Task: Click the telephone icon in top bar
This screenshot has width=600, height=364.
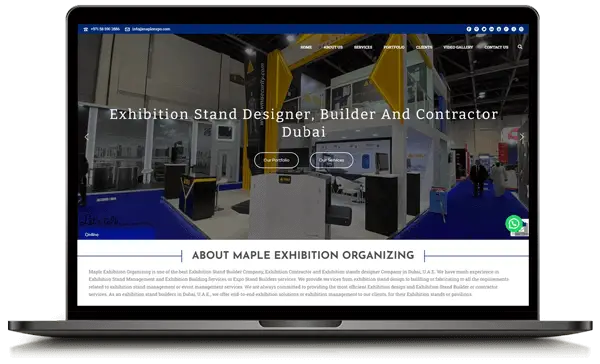Action: point(86,29)
